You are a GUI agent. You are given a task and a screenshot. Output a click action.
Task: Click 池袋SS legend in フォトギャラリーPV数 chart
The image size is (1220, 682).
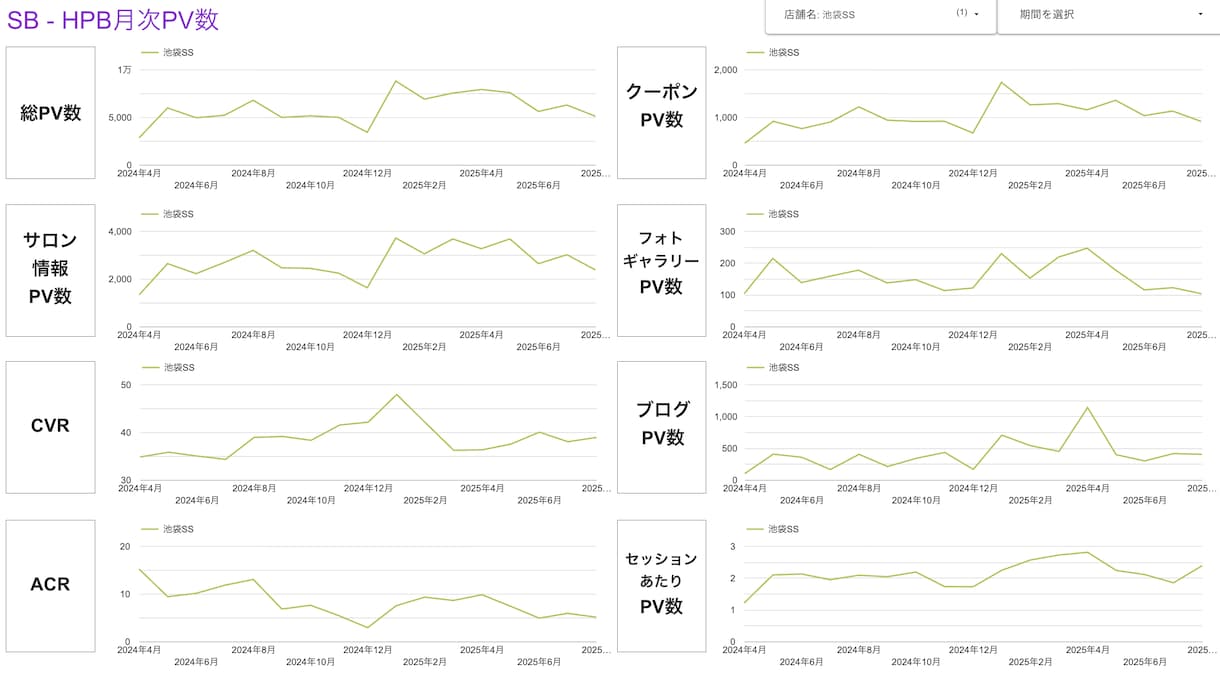773,213
